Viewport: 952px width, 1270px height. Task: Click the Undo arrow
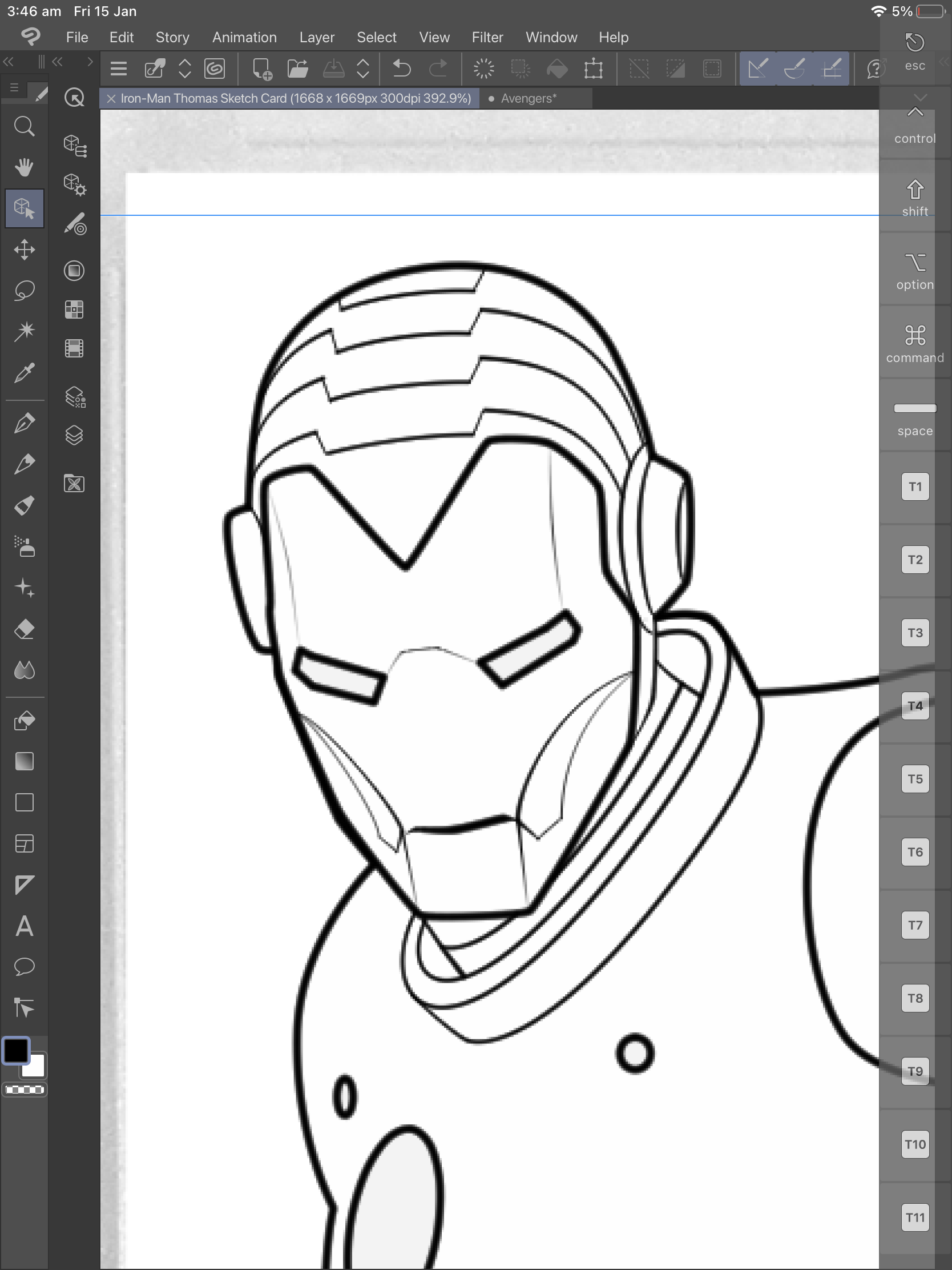coord(402,69)
